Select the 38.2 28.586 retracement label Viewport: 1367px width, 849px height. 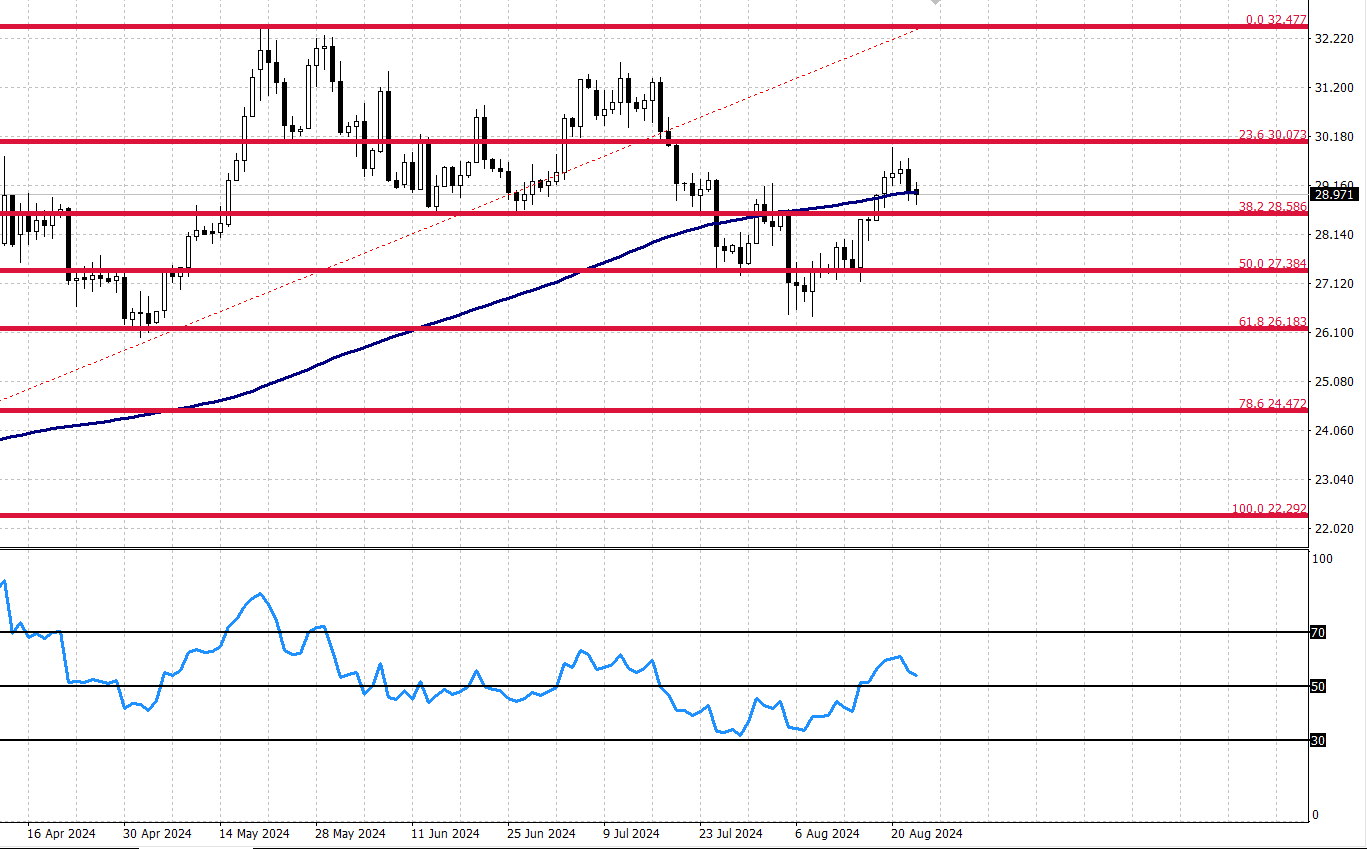[1272, 206]
